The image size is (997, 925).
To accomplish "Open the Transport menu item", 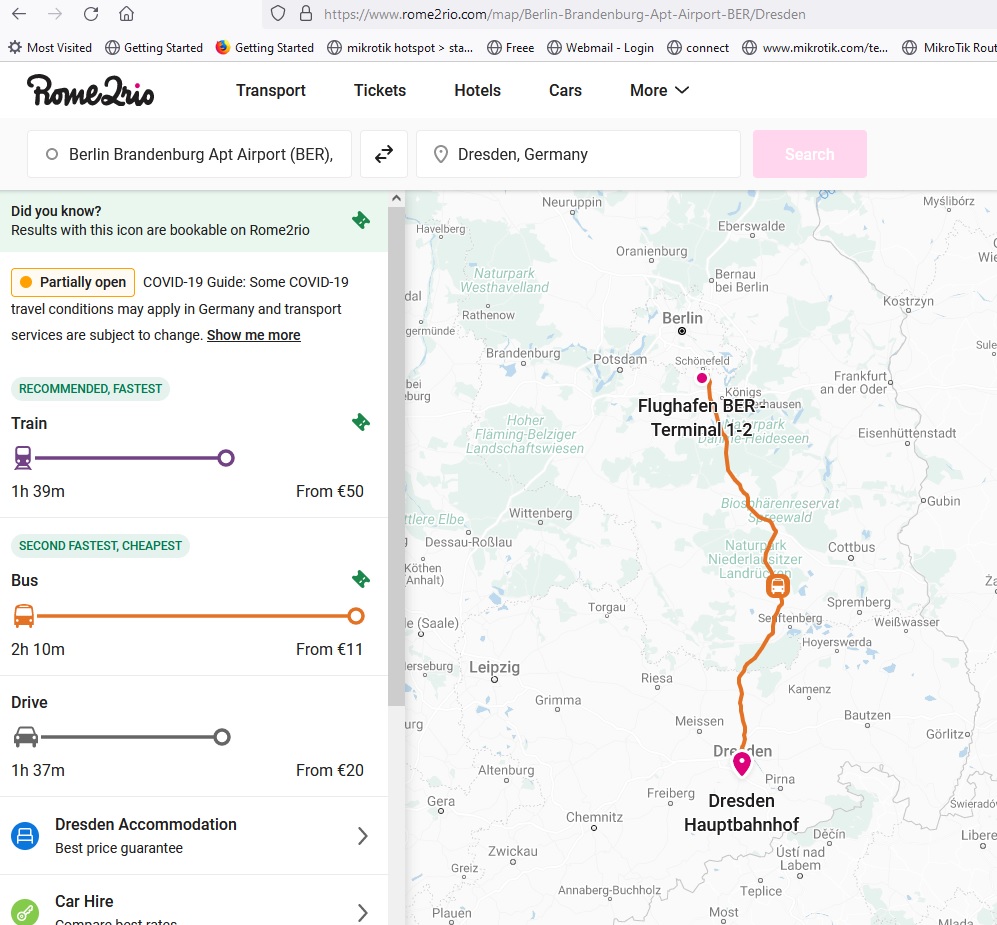I will pos(271,90).
